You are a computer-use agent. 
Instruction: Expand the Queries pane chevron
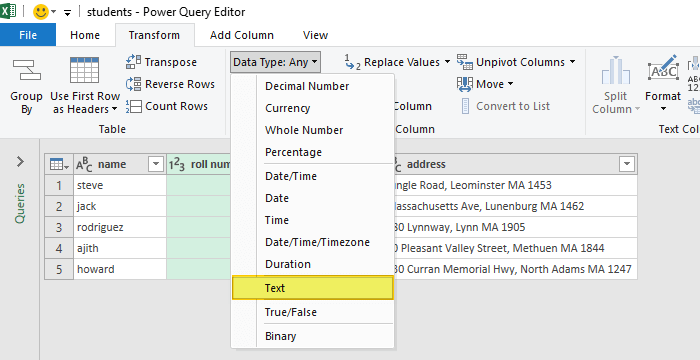click(x=20, y=162)
